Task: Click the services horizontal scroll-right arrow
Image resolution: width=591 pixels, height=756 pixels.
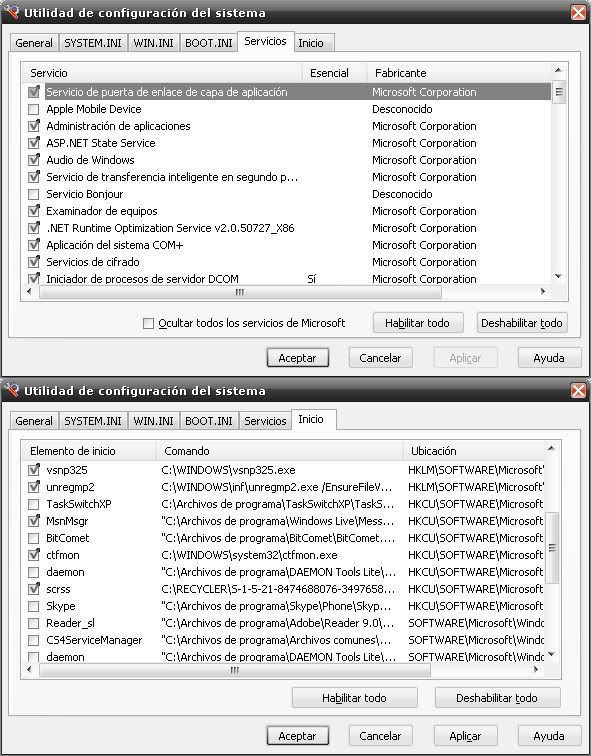Action: 543,291
